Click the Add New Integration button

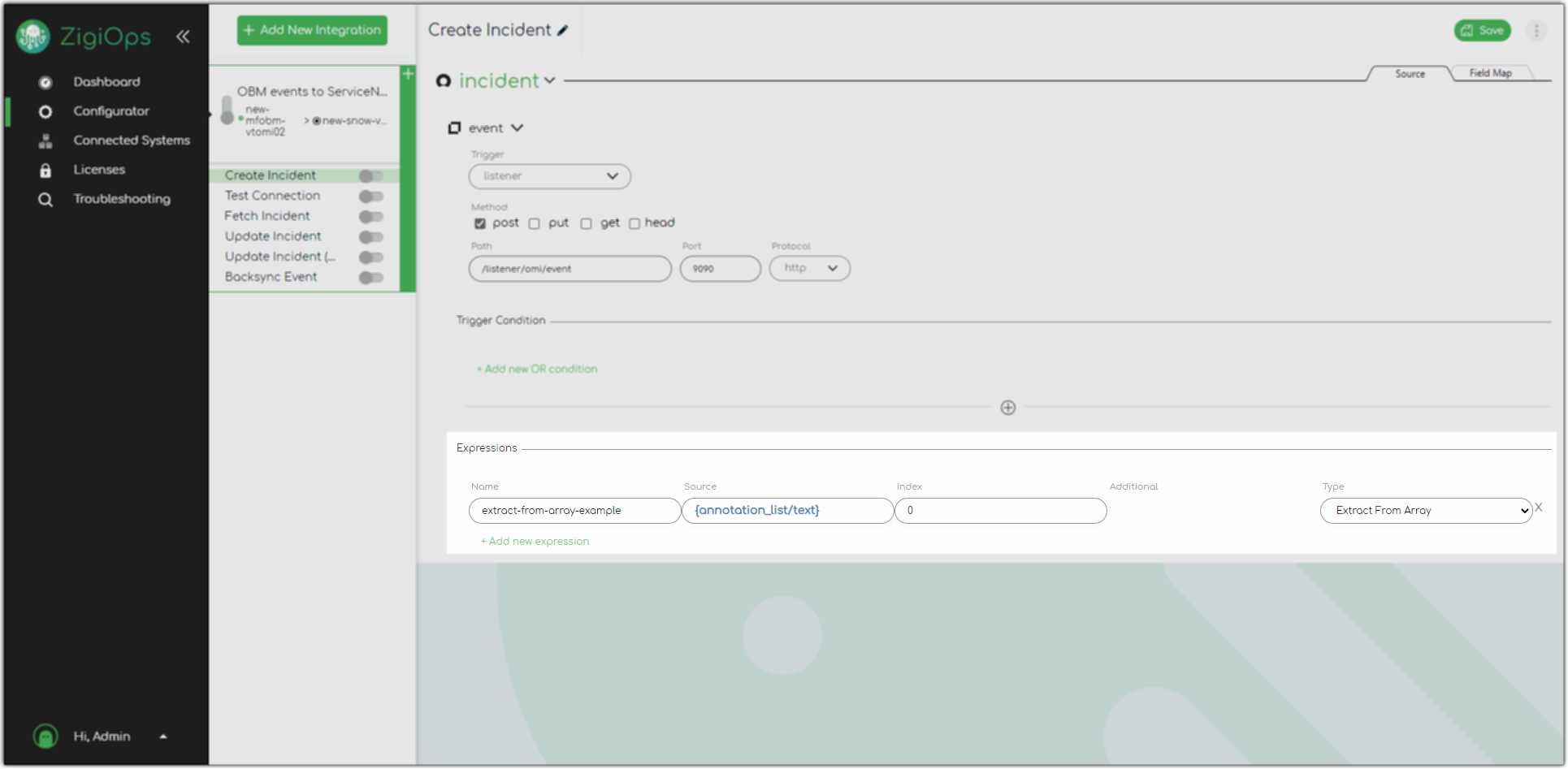[x=312, y=30]
